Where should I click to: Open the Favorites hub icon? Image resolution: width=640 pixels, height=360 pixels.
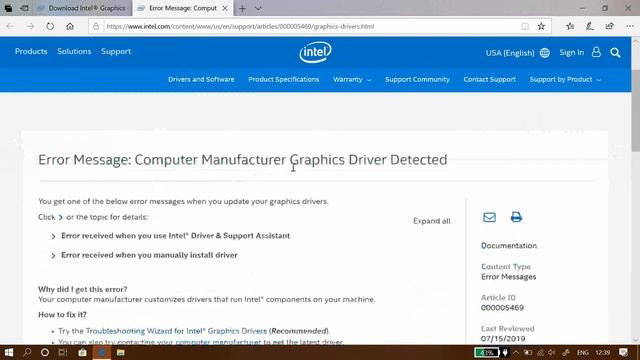[570, 27]
